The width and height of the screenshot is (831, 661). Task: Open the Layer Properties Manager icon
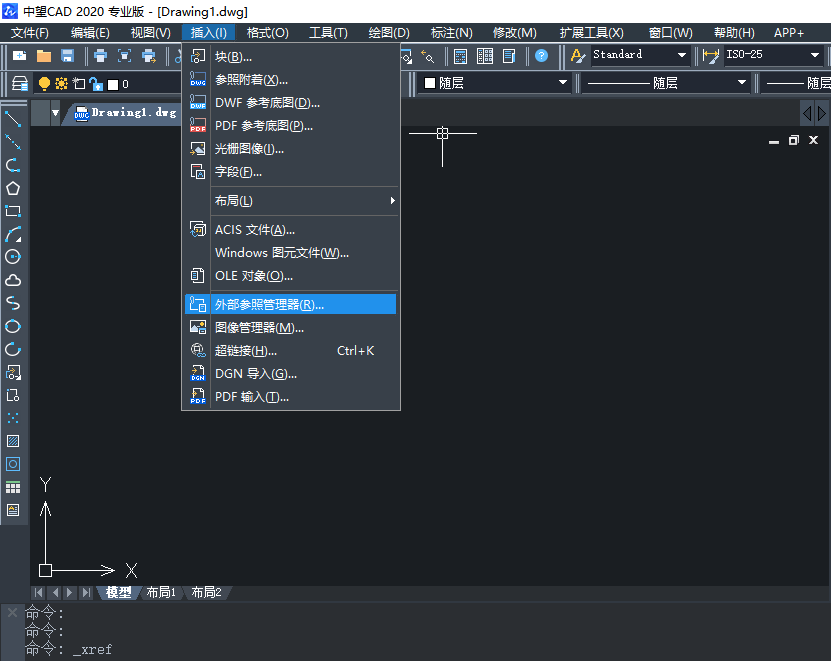(19, 84)
